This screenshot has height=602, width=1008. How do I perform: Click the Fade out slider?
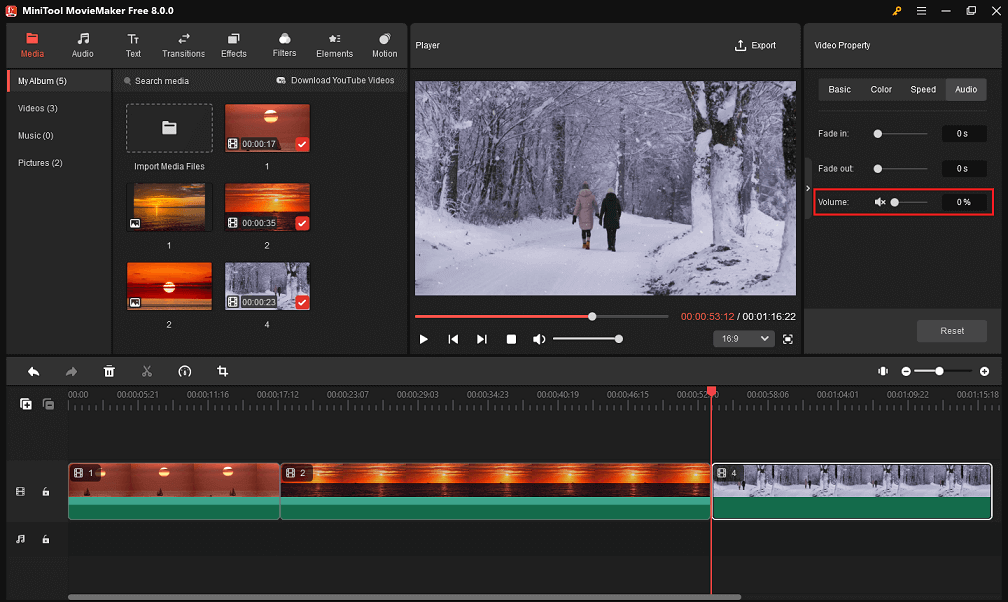point(902,169)
